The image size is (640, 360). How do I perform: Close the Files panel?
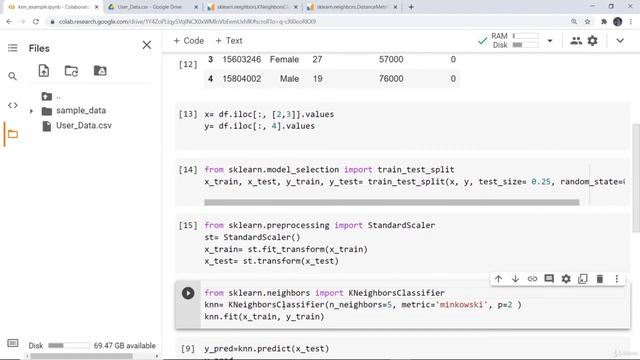pyautogui.click(x=147, y=45)
